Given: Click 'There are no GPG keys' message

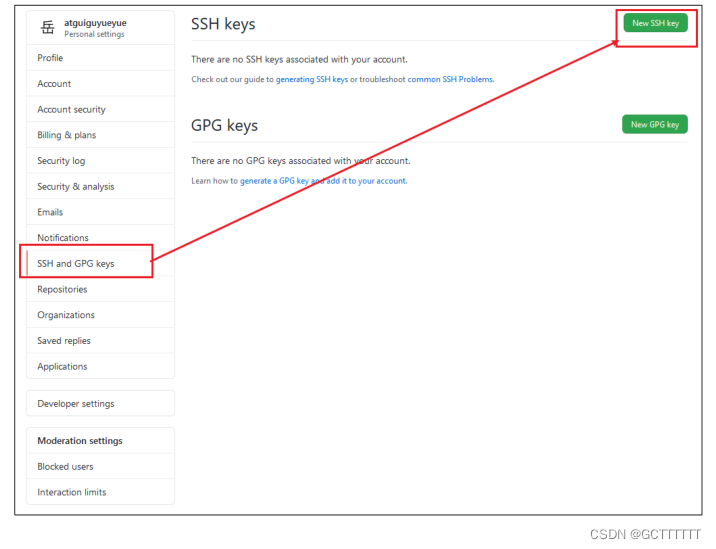Looking at the screenshot, I should (301, 161).
